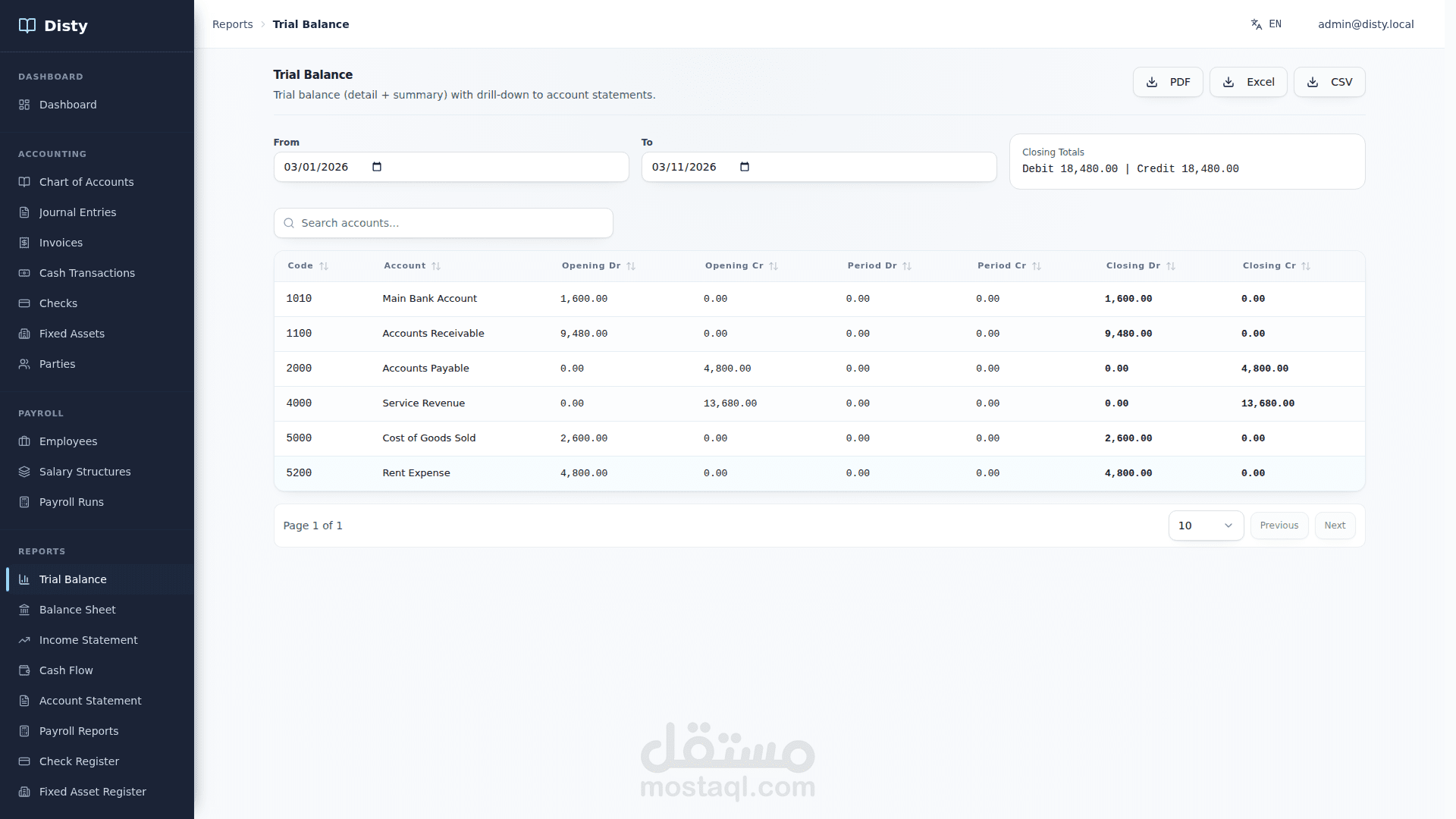Click the language translate icon

(x=1257, y=24)
